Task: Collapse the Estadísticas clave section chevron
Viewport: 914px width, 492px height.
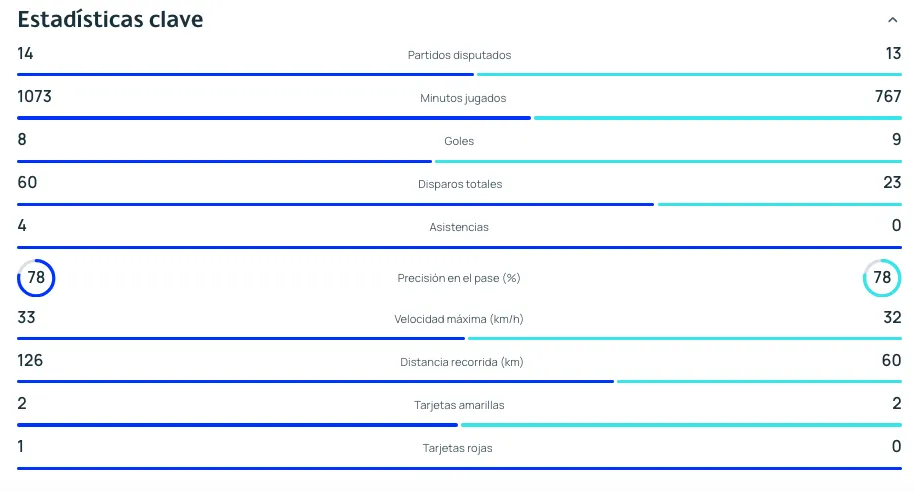Action: (x=892, y=20)
